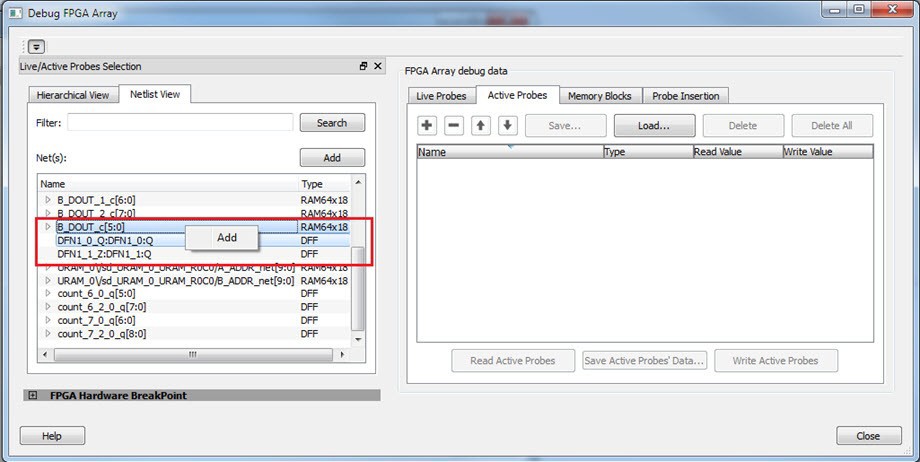Open the Memory Blocks tab

pyautogui.click(x=599, y=96)
